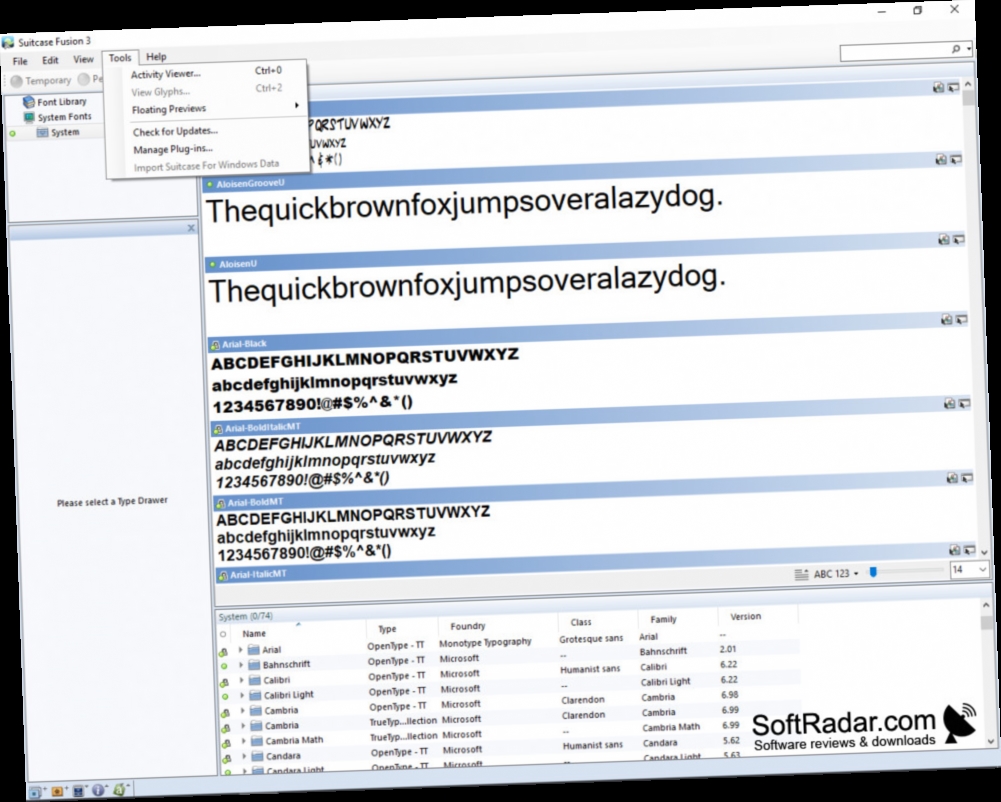Choose Manage Plug-ins... menu entry
Screen dimensions: 1001x802
tap(173, 149)
